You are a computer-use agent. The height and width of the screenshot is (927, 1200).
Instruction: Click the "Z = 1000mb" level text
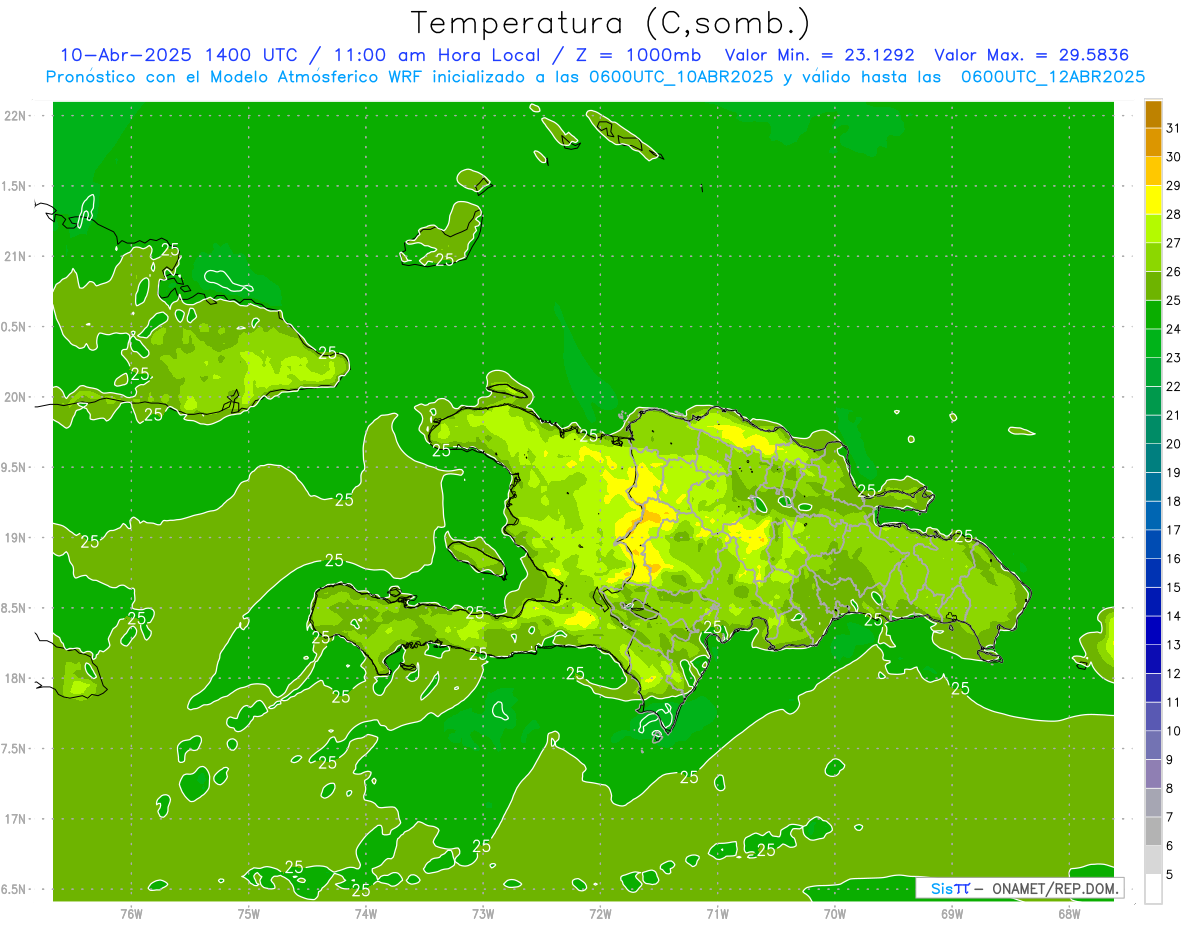[x=637, y=55]
